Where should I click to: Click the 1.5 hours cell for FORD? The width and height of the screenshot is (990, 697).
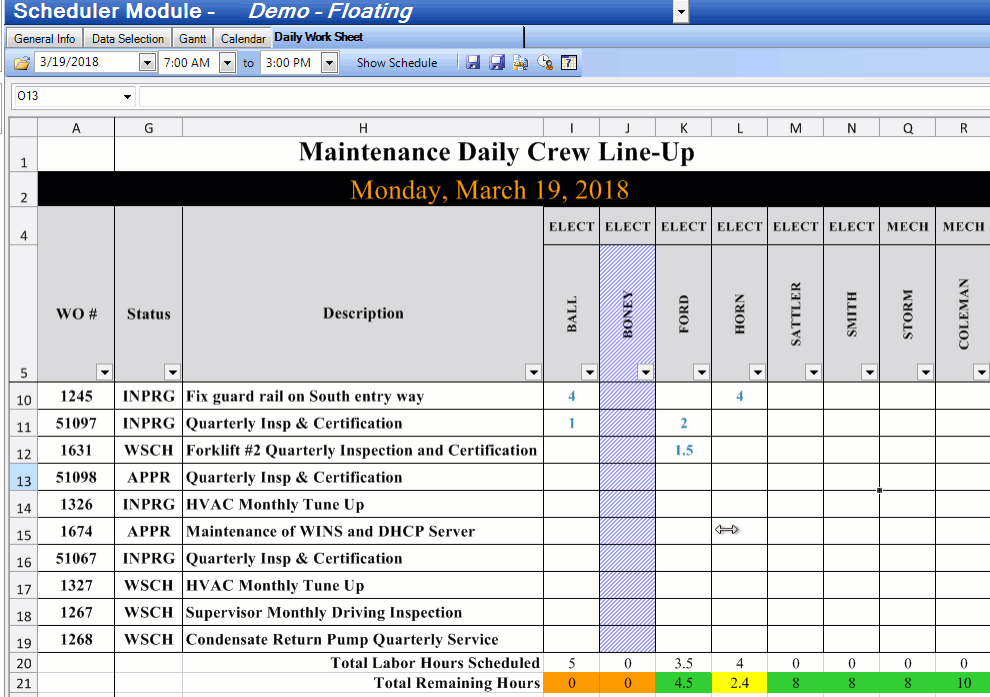(x=684, y=450)
